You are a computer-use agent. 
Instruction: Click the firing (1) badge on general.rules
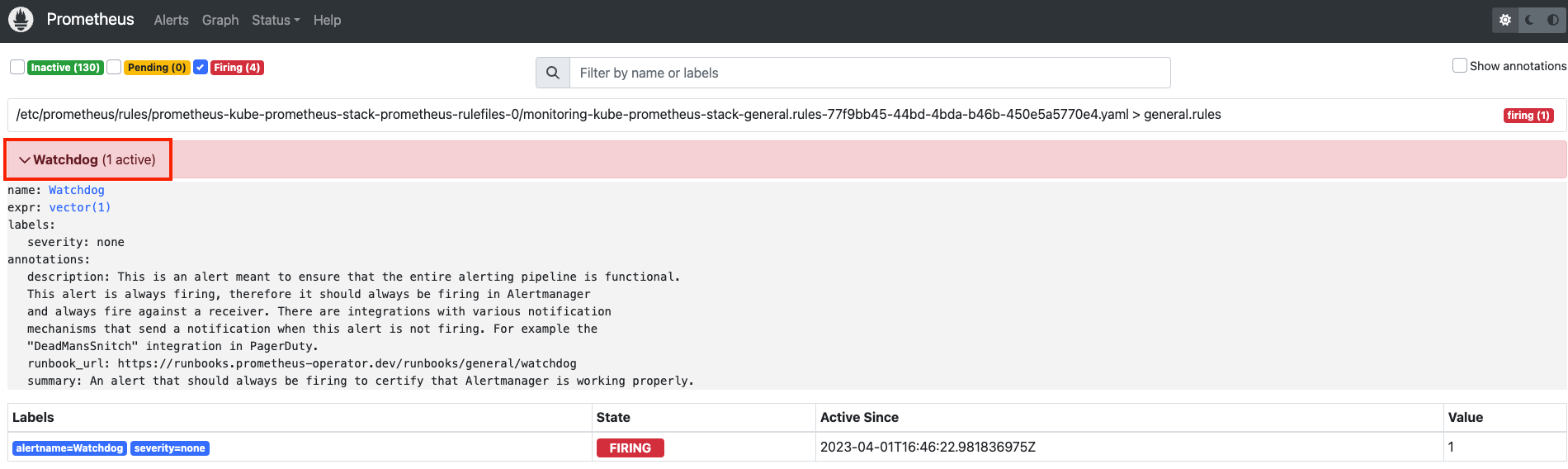coord(1528,116)
